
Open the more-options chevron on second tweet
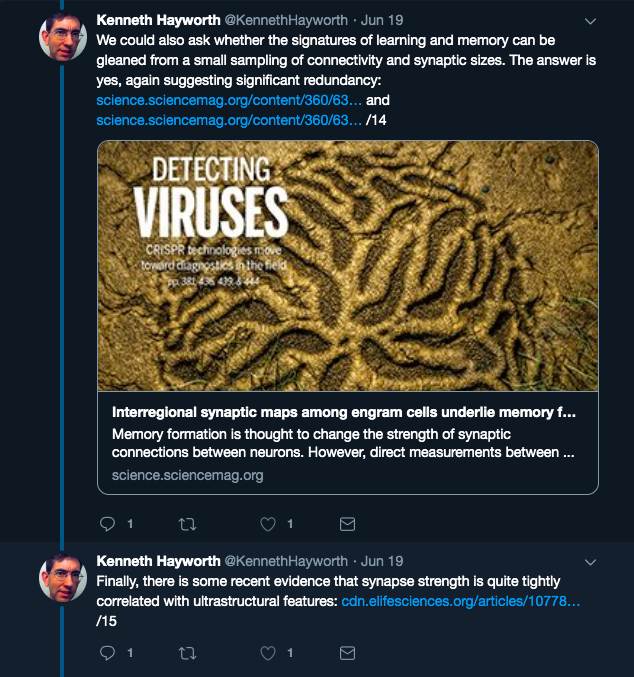(x=590, y=562)
